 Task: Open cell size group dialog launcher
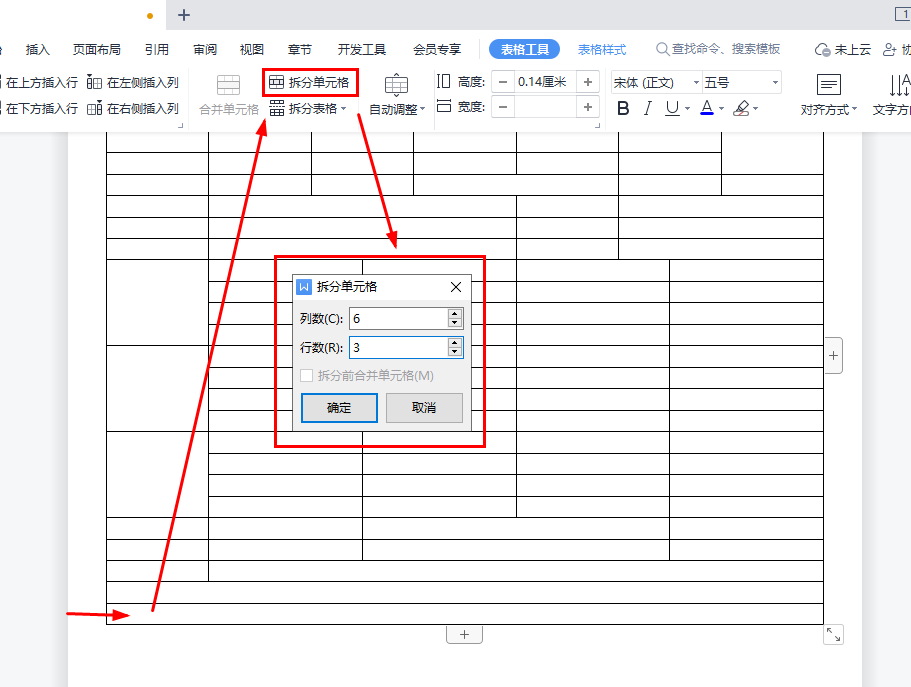point(597,125)
